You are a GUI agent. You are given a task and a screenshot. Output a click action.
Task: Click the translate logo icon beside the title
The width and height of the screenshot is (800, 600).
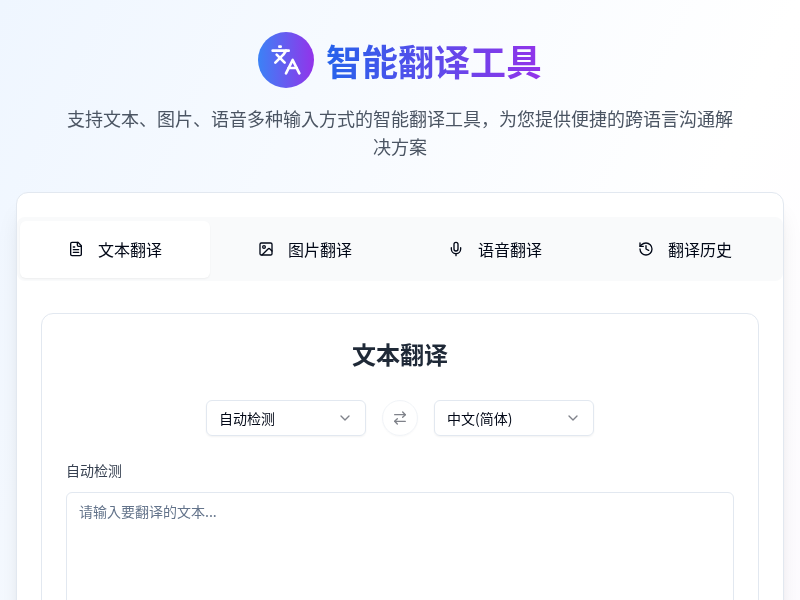point(286,60)
